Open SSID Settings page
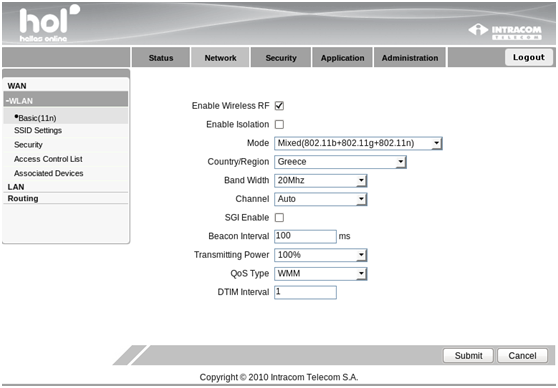This screenshot has width=558, height=388. tap(38, 130)
